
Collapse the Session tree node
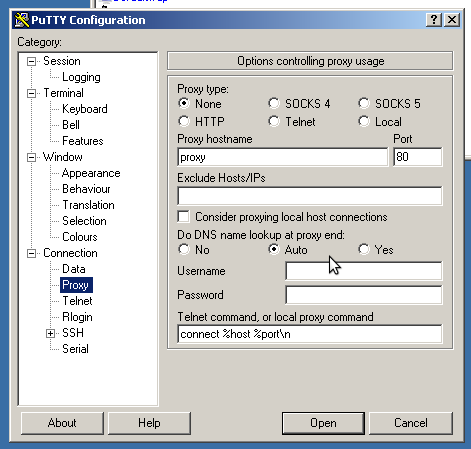pos(31,61)
